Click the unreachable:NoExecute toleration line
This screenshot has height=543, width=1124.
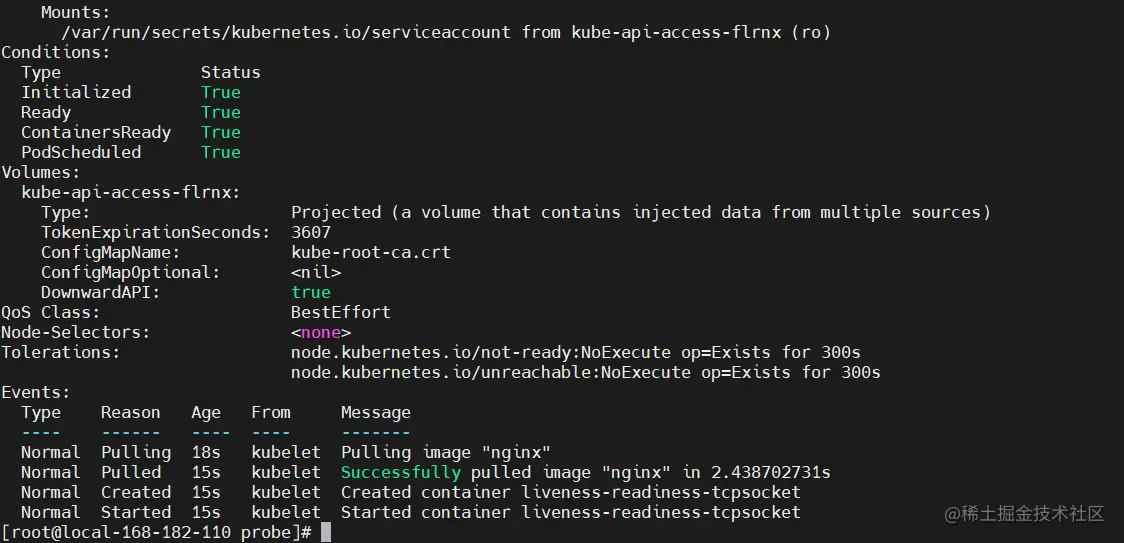tap(586, 373)
